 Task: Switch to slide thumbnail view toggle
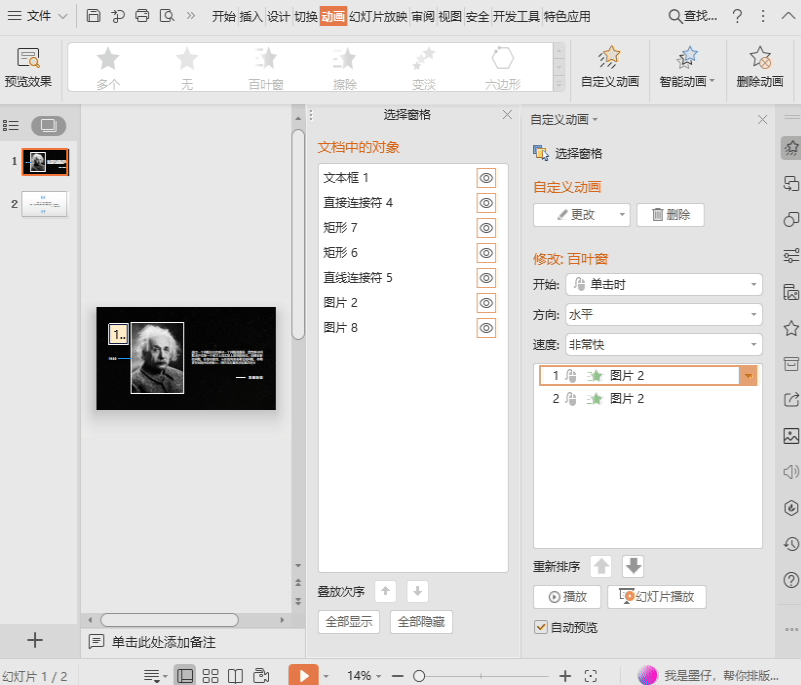coord(49,125)
